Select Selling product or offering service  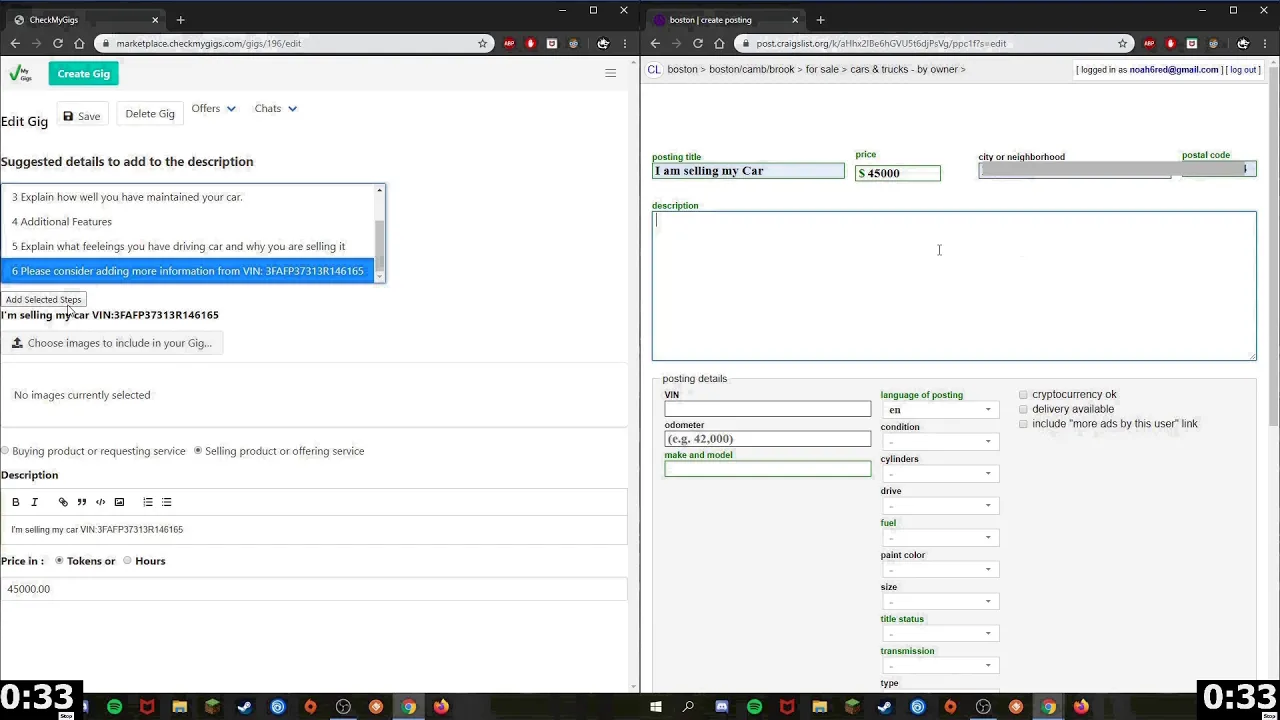198,451
